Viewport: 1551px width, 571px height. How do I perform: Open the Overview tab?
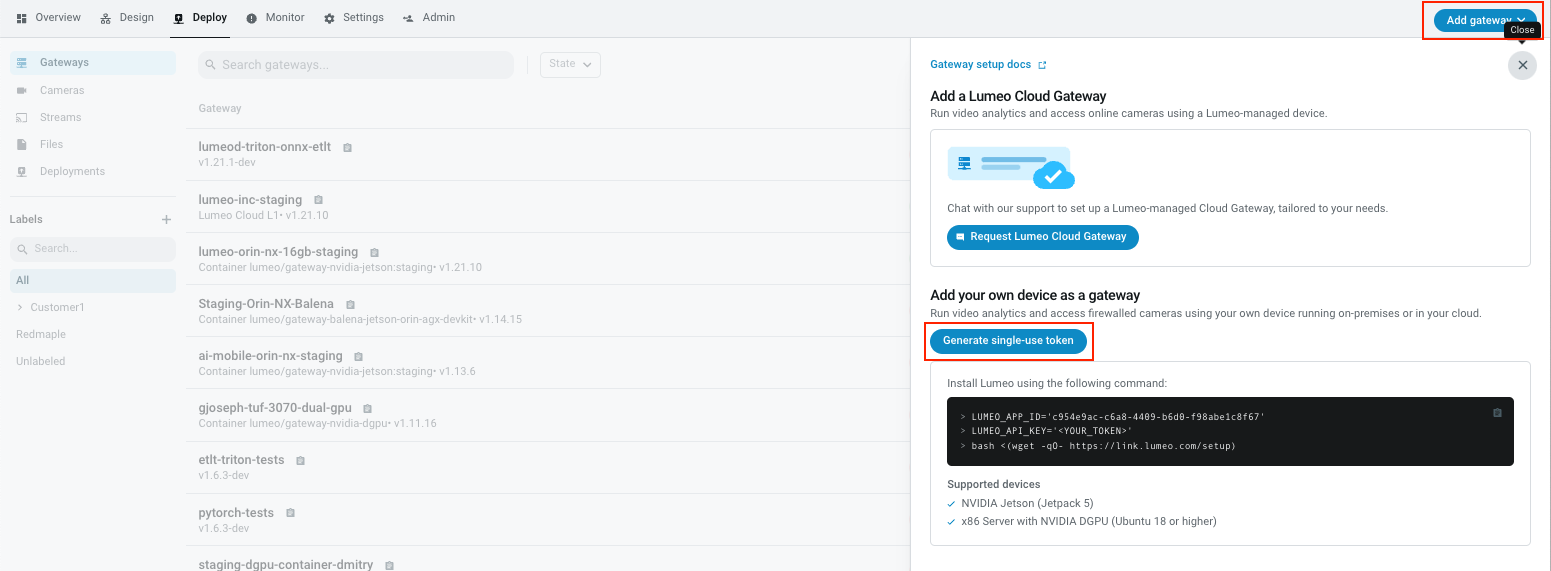click(x=49, y=18)
